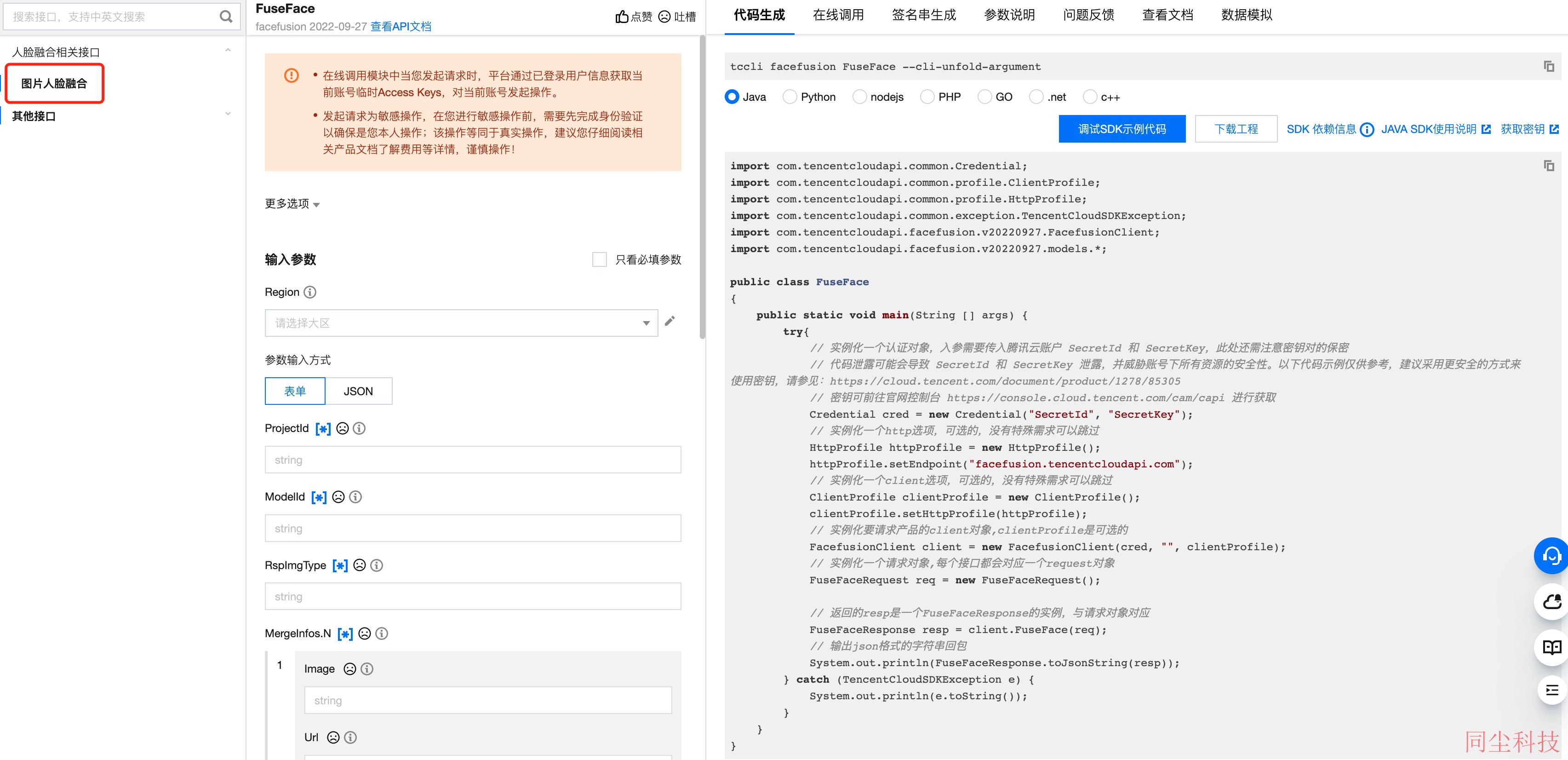Copy the Java code sample
The height and width of the screenshot is (760, 1568).
click(1549, 166)
